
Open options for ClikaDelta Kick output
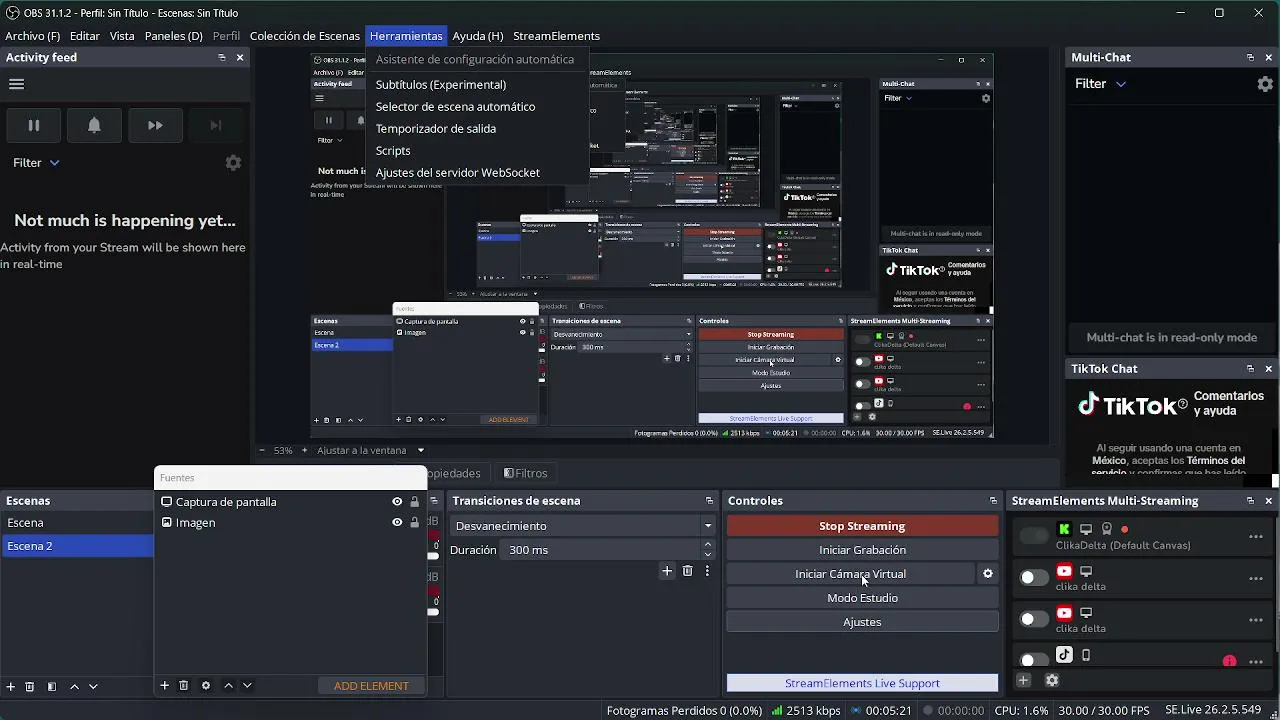tap(1256, 537)
